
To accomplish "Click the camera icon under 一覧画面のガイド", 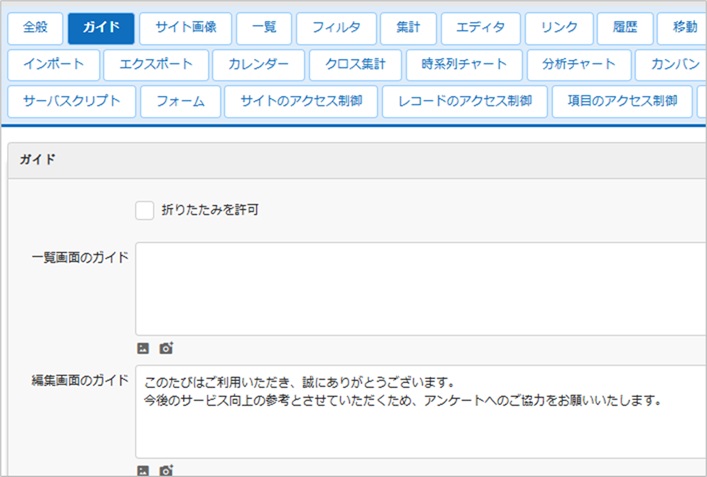I will tap(166, 348).
